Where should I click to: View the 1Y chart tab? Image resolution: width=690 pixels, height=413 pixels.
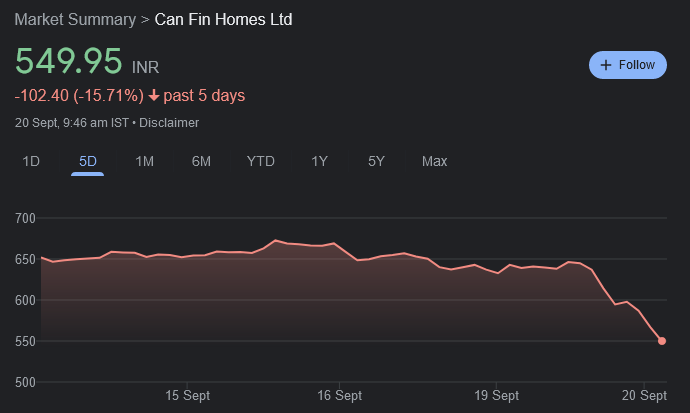tap(319, 161)
